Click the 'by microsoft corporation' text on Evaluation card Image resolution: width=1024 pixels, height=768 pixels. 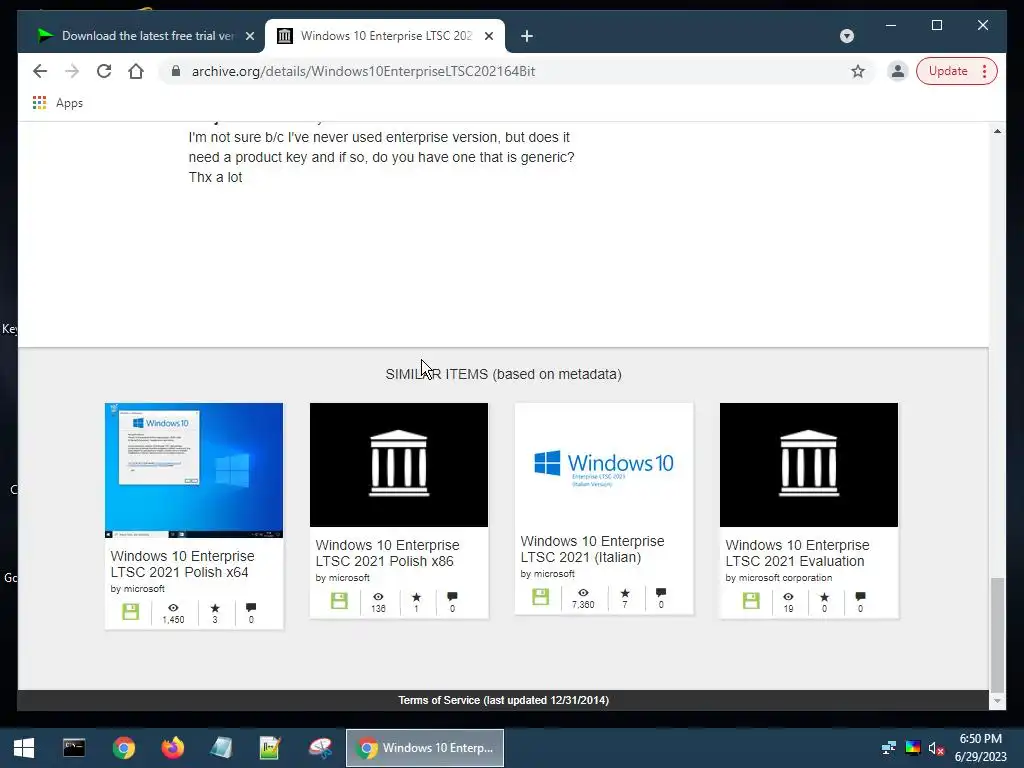pos(778,577)
